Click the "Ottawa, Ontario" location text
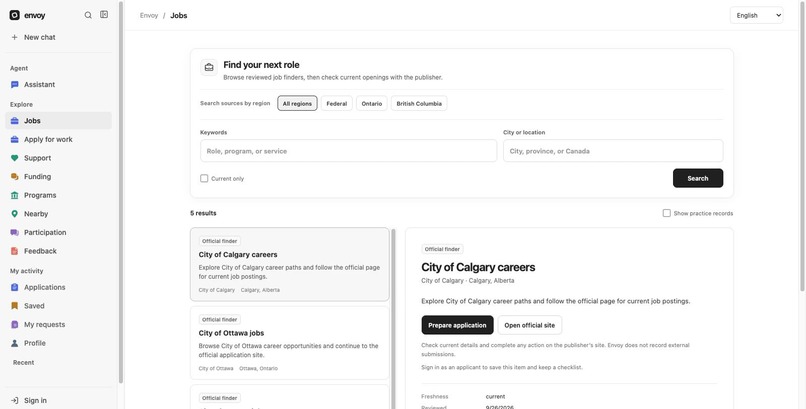Image resolution: width=806 pixels, height=409 pixels. coord(258,368)
